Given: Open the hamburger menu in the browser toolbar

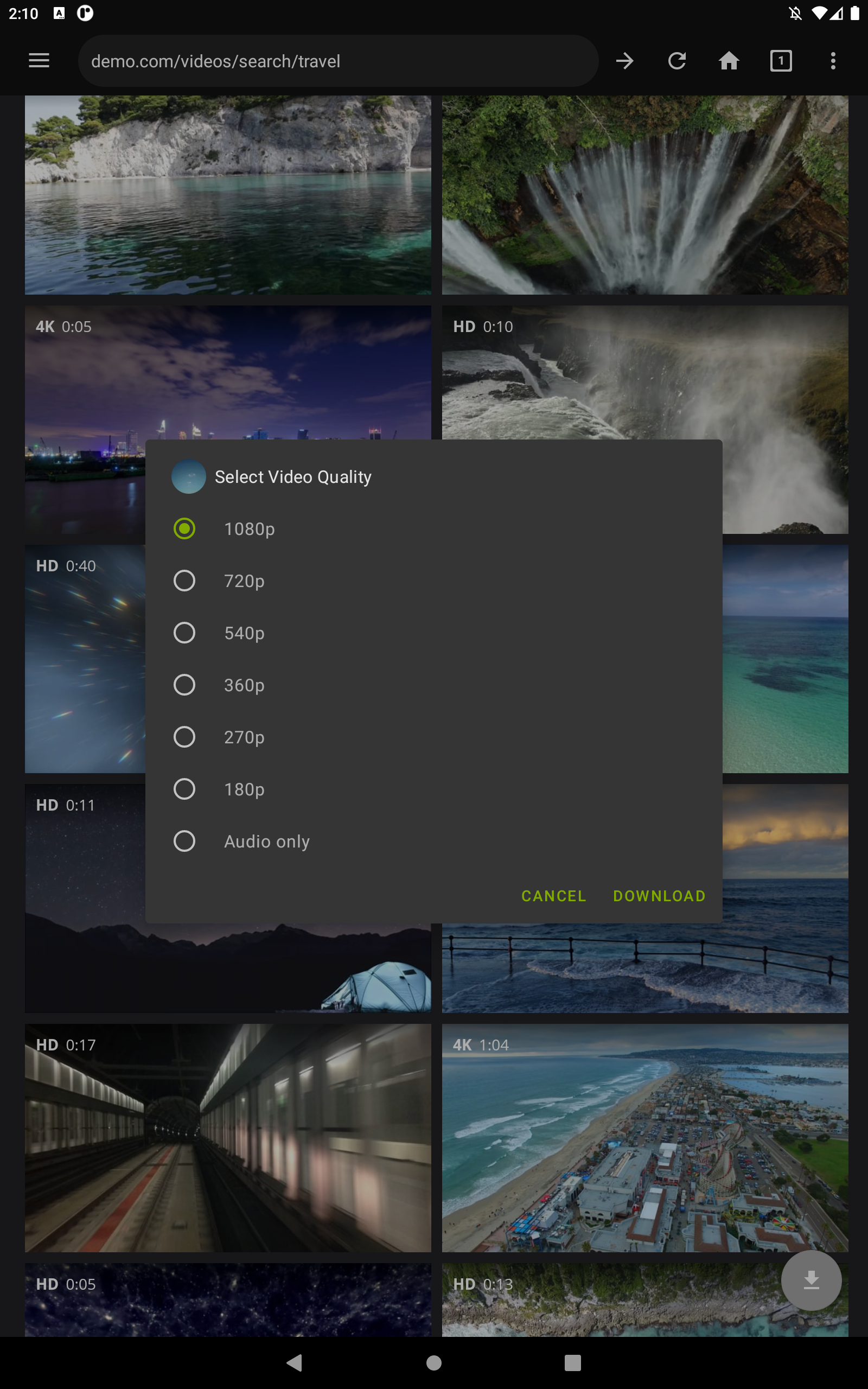Looking at the screenshot, I should [x=39, y=61].
